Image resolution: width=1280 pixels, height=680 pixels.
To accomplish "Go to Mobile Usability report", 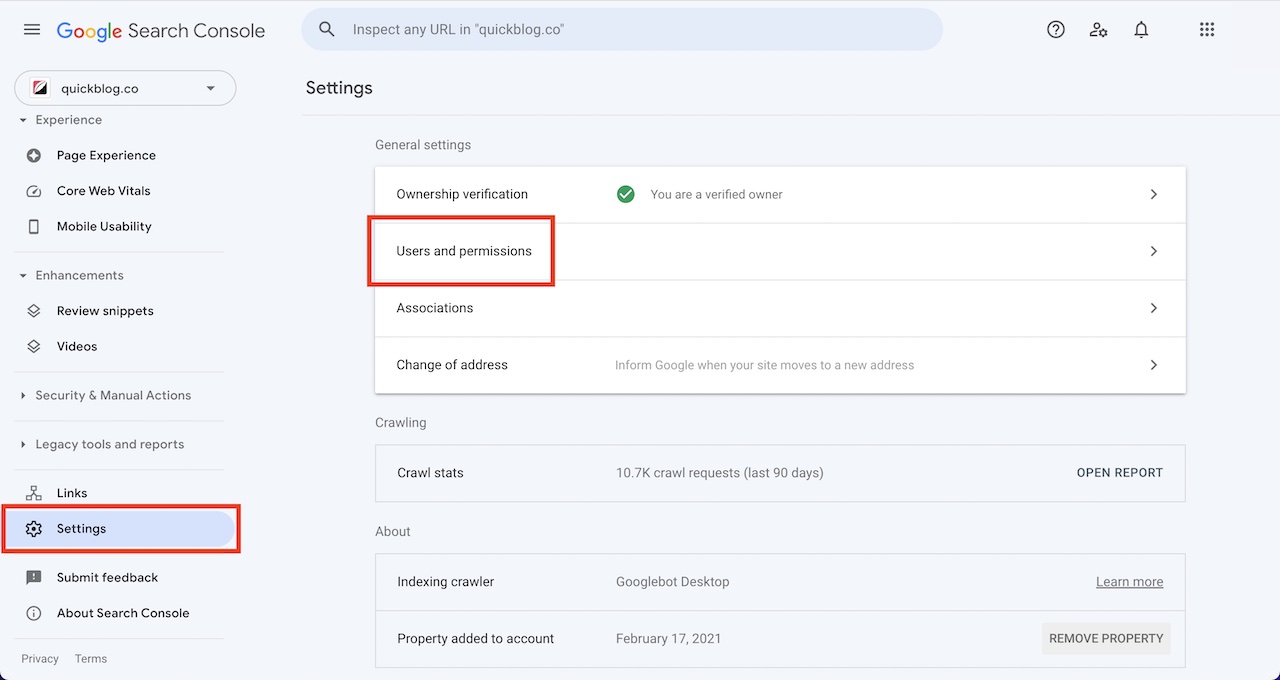I will (x=104, y=227).
